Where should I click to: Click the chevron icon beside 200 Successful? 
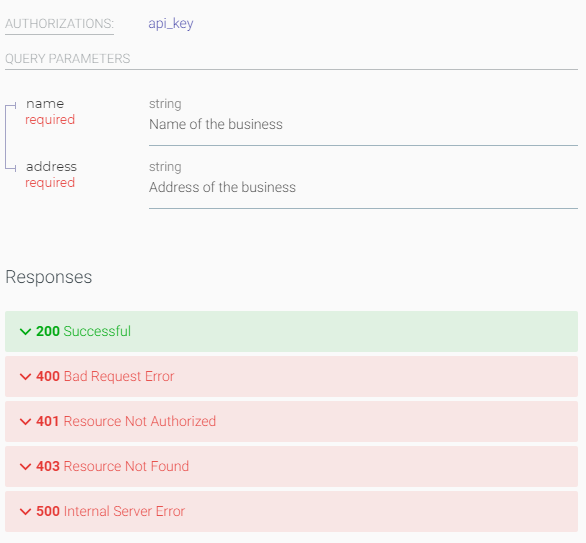[x=25, y=331]
